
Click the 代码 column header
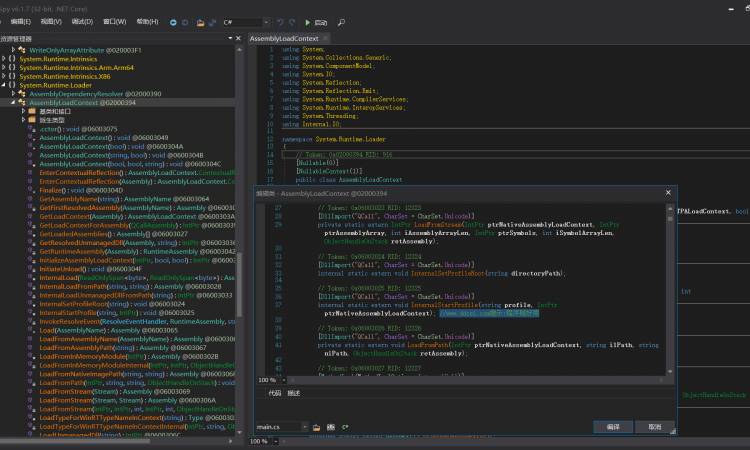pyautogui.click(x=275, y=393)
